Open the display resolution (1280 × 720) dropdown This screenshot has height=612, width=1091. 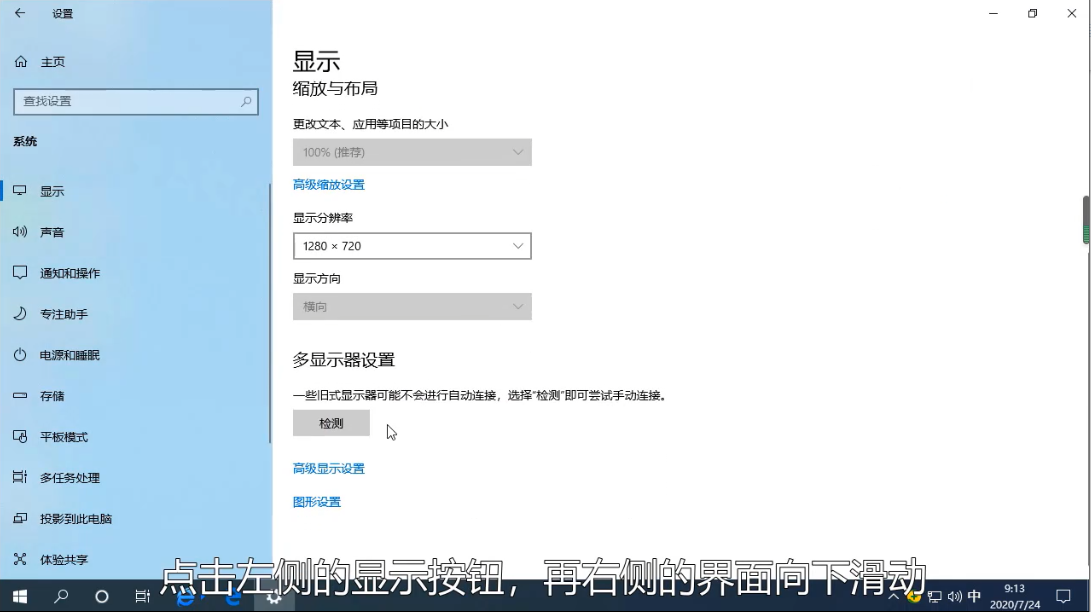412,245
